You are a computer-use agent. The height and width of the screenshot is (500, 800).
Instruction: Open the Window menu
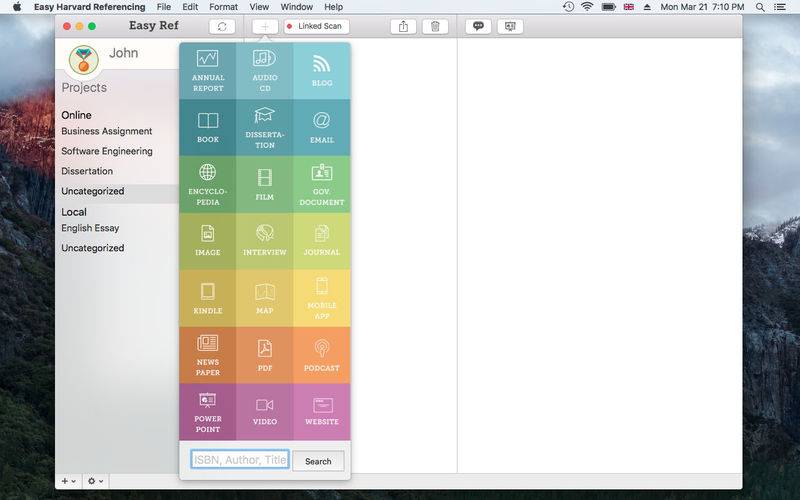[x=296, y=7]
